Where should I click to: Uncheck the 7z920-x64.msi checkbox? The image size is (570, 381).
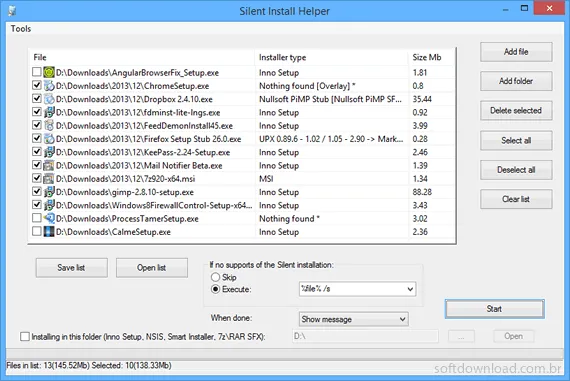click(x=36, y=178)
